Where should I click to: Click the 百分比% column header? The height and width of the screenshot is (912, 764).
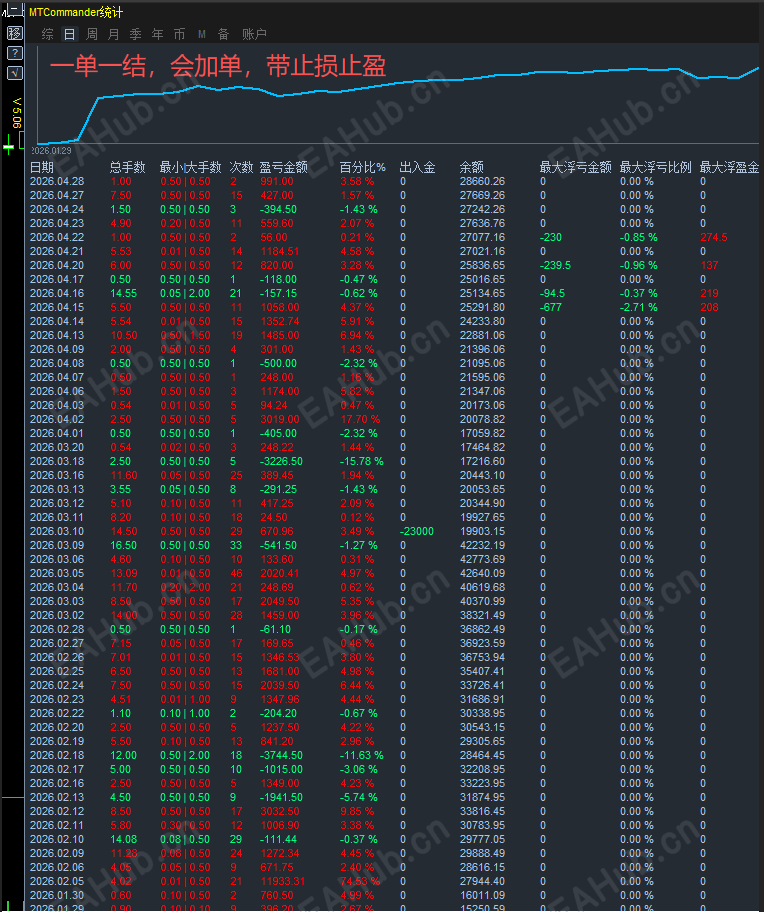pyautogui.click(x=362, y=168)
